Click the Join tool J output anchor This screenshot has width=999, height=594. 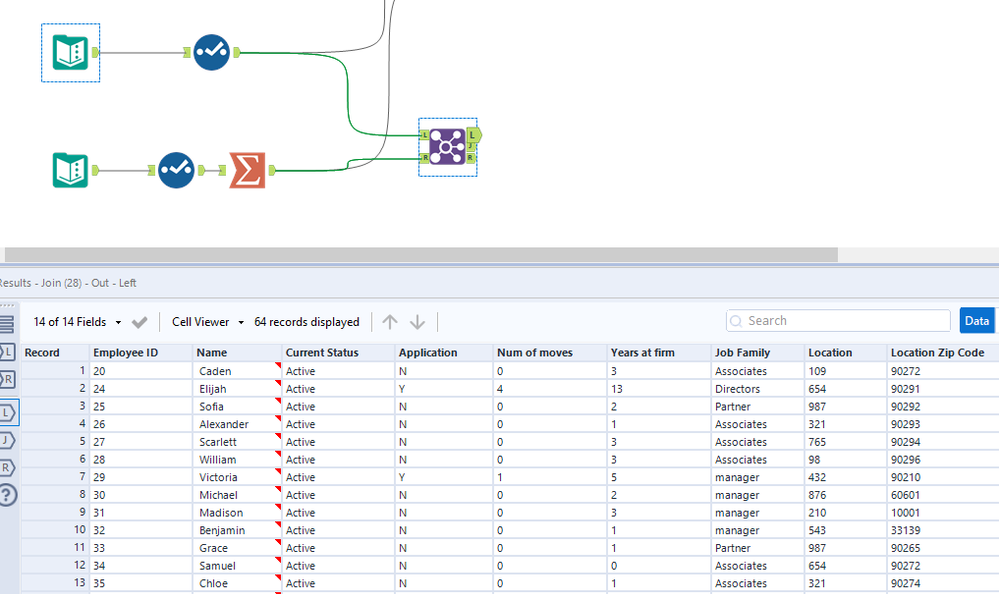[471, 147]
